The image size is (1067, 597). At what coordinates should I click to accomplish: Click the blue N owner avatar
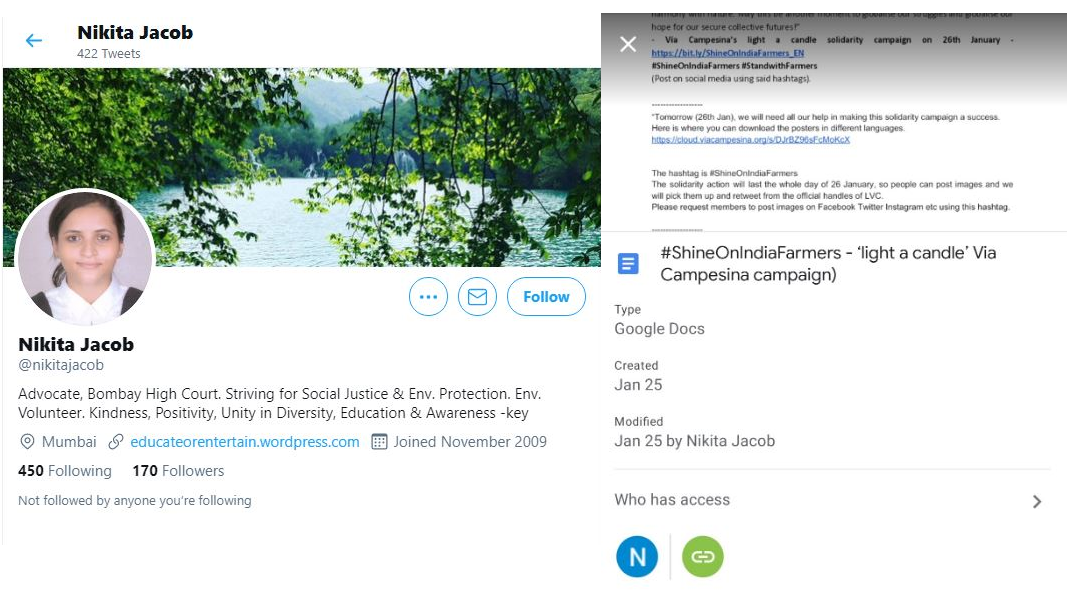(637, 557)
